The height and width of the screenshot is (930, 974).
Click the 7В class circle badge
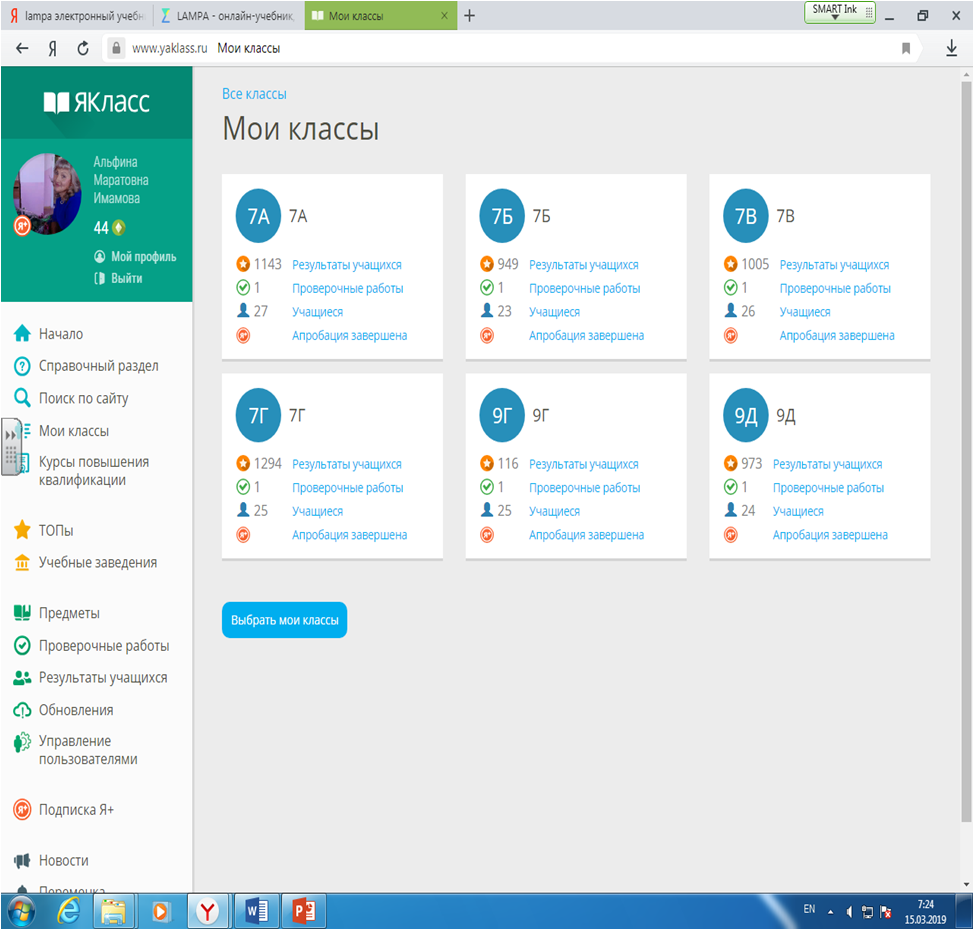pyautogui.click(x=746, y=216)
